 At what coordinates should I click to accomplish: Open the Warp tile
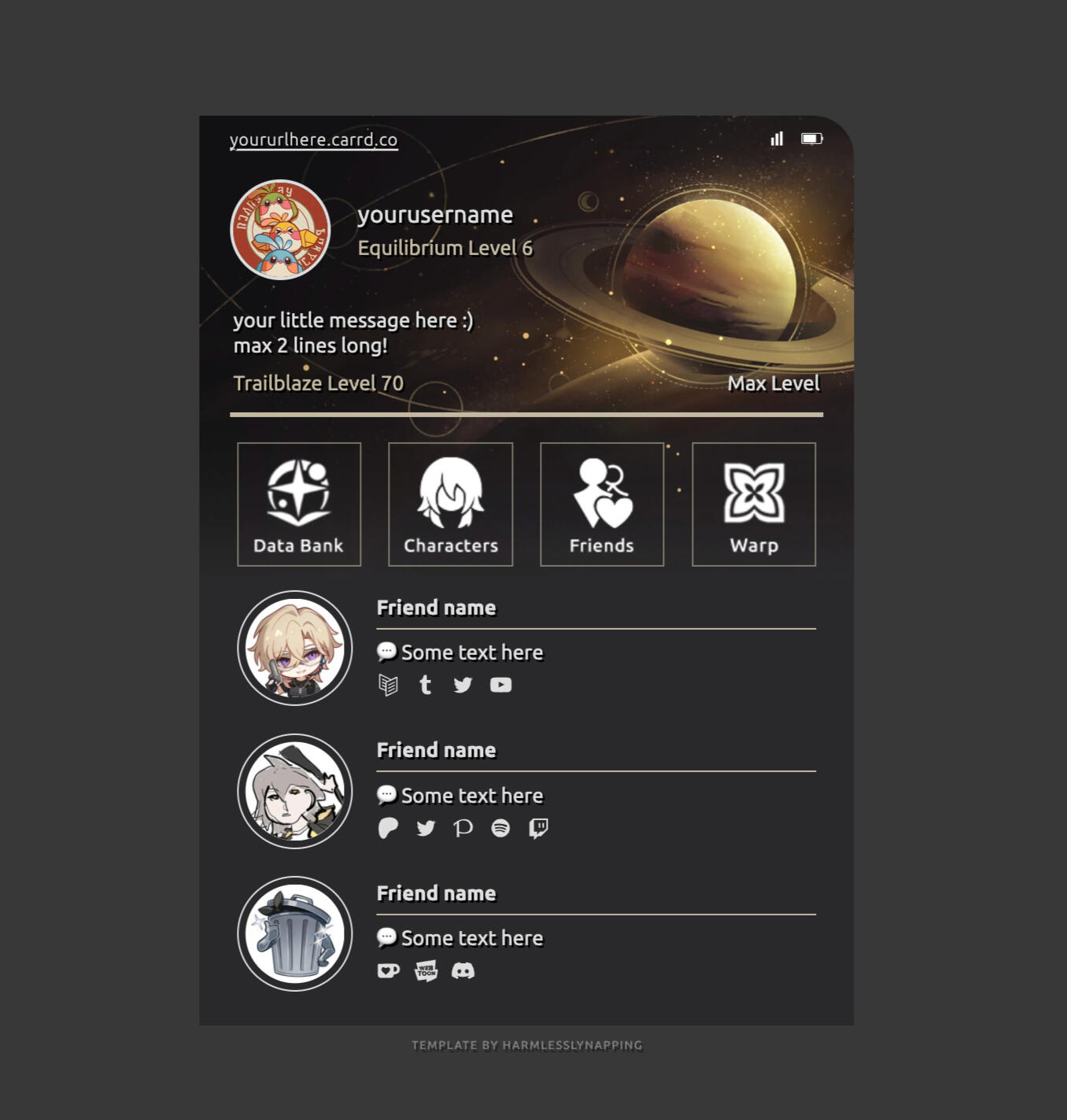pyautogui.click(x=754, y=504)
